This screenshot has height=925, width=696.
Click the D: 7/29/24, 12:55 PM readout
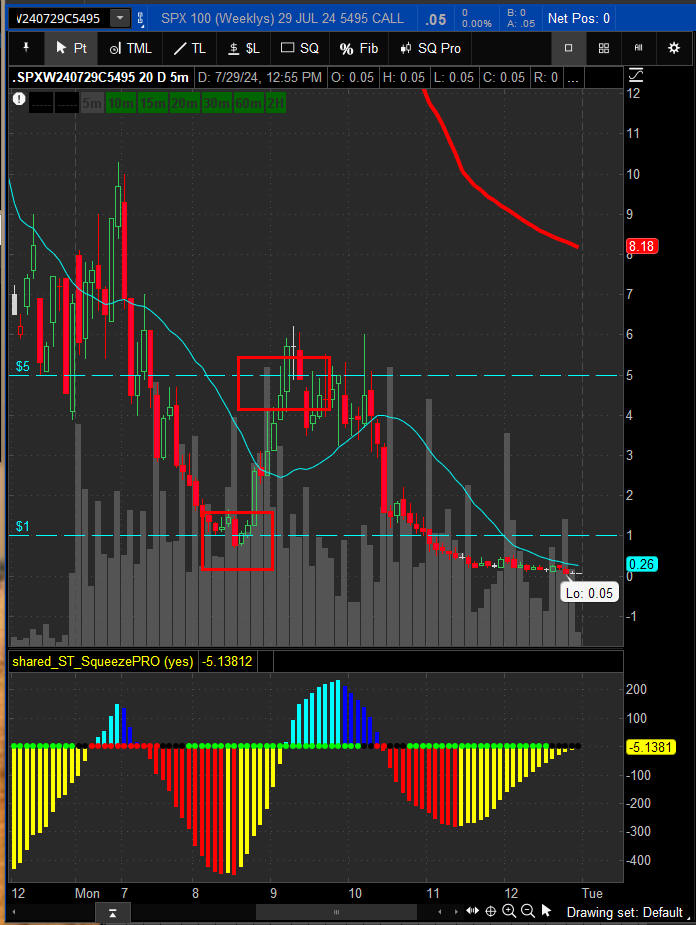260,77
